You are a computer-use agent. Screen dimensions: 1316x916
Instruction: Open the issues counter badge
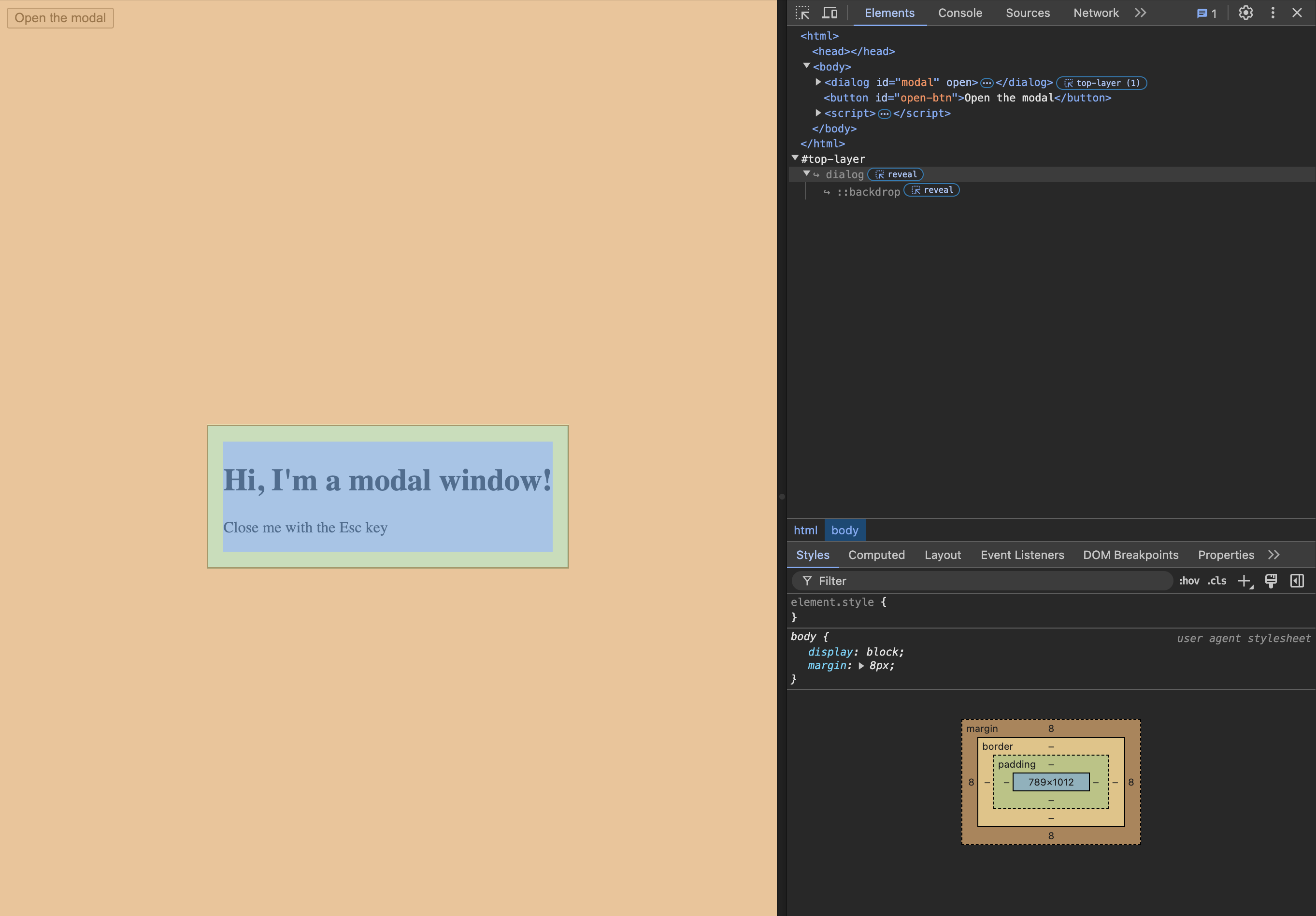pos(1206,13)
